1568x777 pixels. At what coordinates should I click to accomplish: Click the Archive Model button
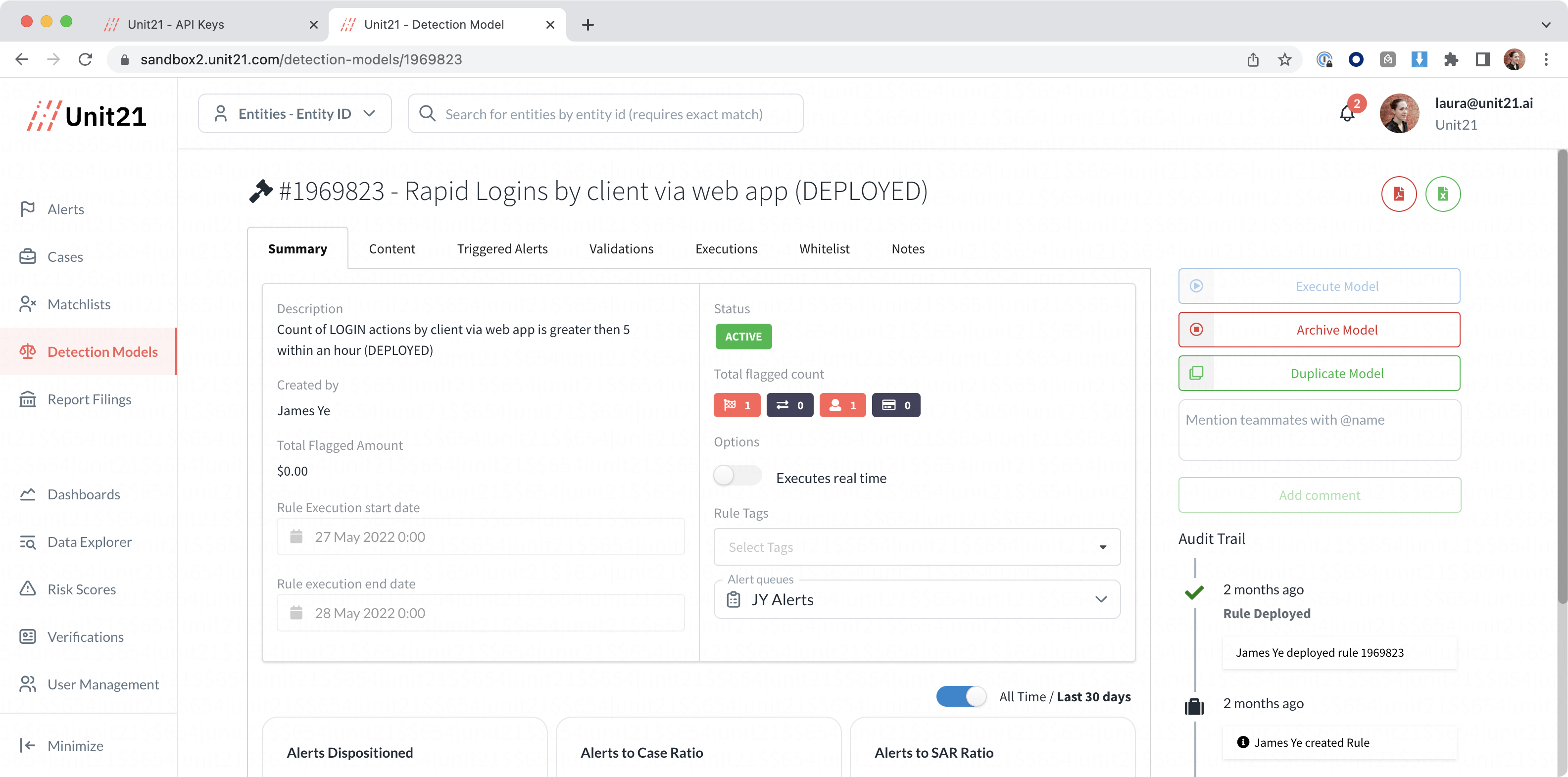click(x=1319, y=330)
